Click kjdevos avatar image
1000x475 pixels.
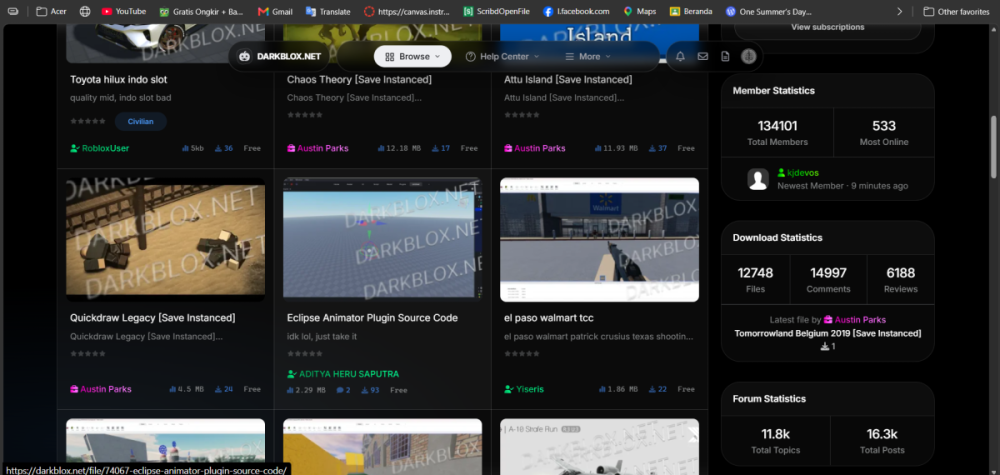click(x=758, y=179)
